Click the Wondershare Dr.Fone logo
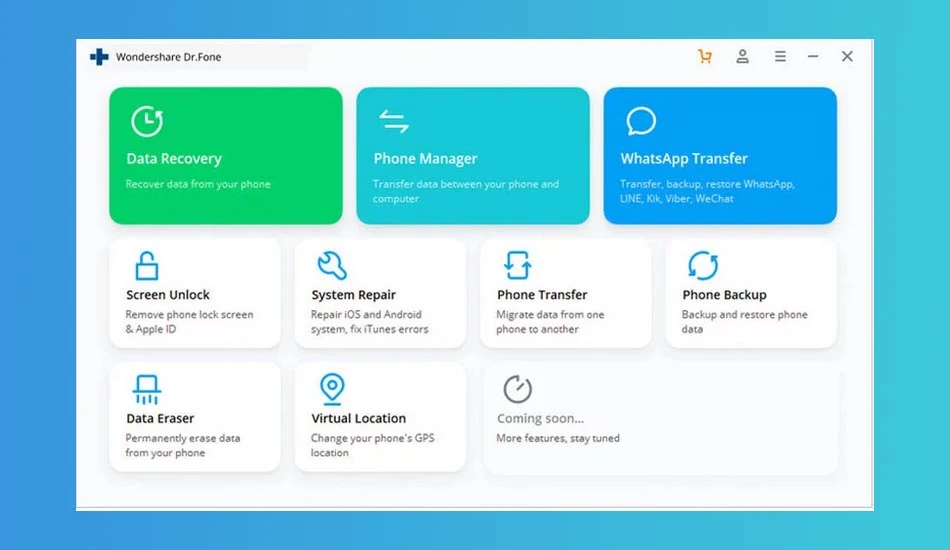 coord(99,57)
